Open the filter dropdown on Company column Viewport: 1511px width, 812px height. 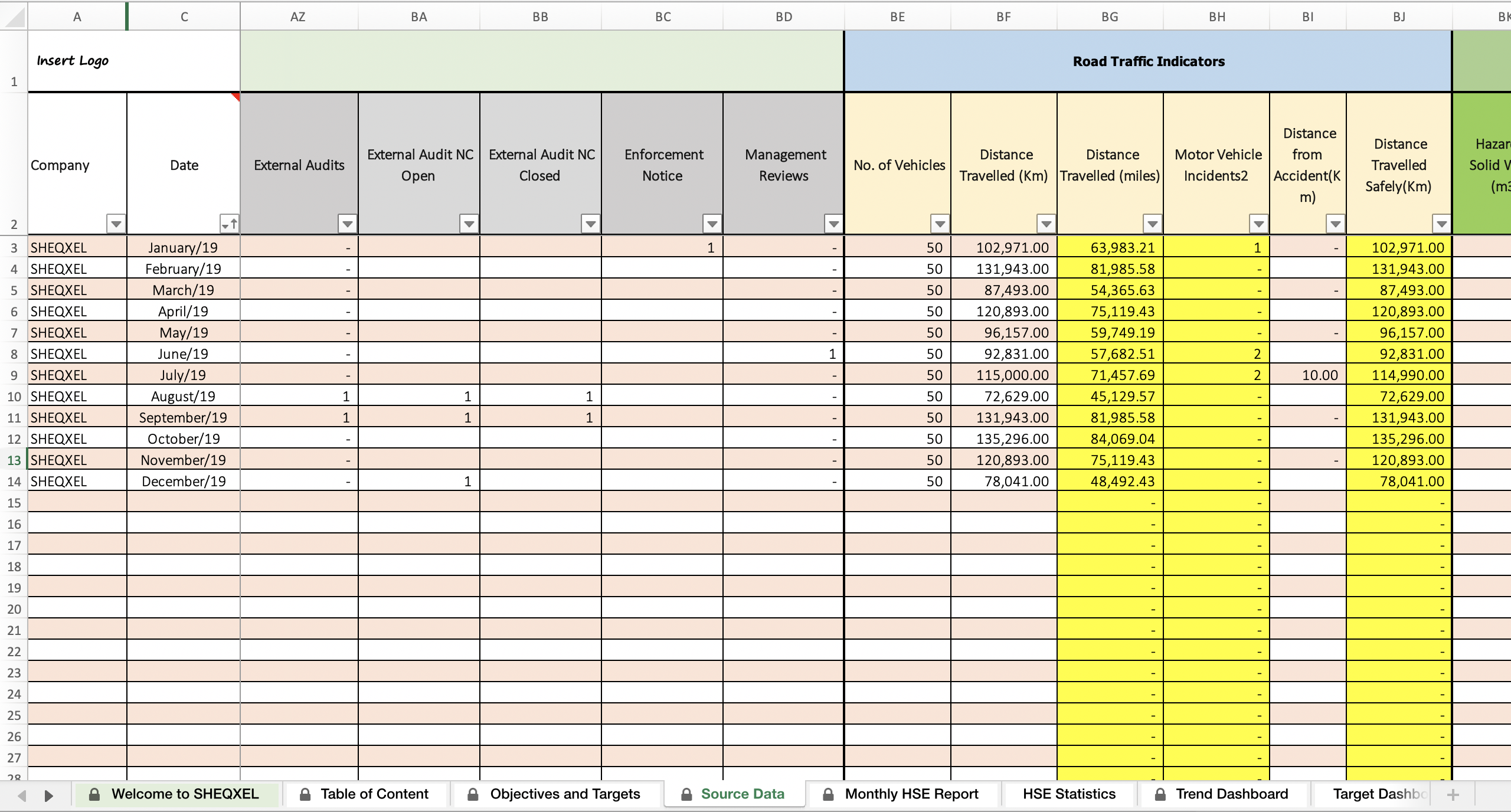[x=116, y=224]
